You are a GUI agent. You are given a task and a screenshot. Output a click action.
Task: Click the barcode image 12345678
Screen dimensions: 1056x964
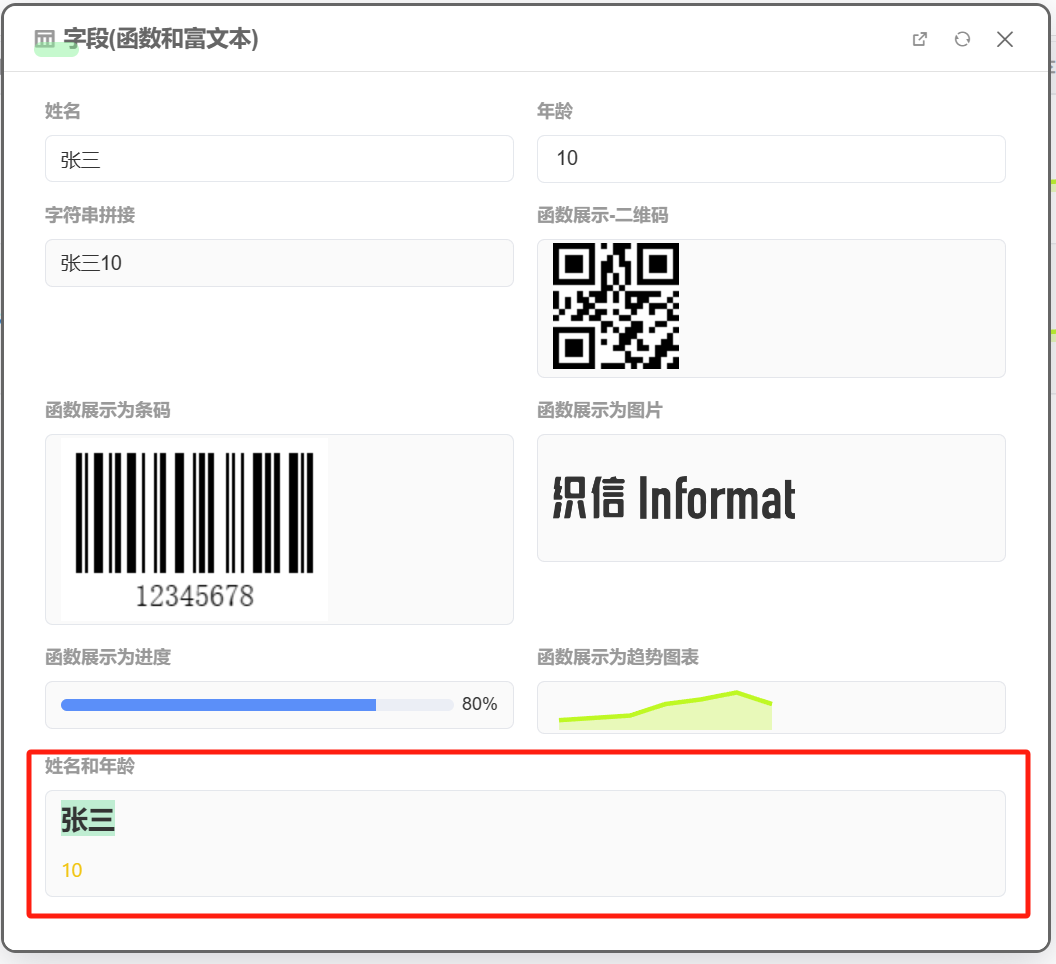(194, 529)
